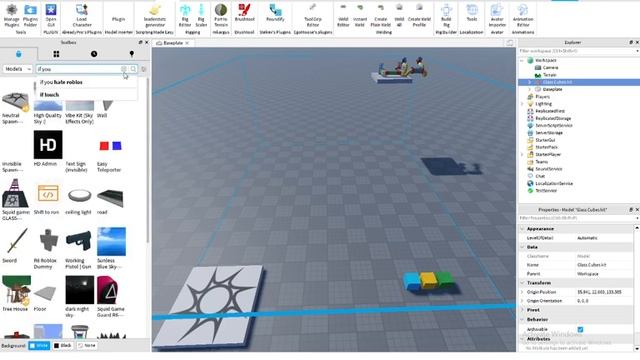Insert the HD Admin model
640x360 pixels.
click(x=48, y=144)
